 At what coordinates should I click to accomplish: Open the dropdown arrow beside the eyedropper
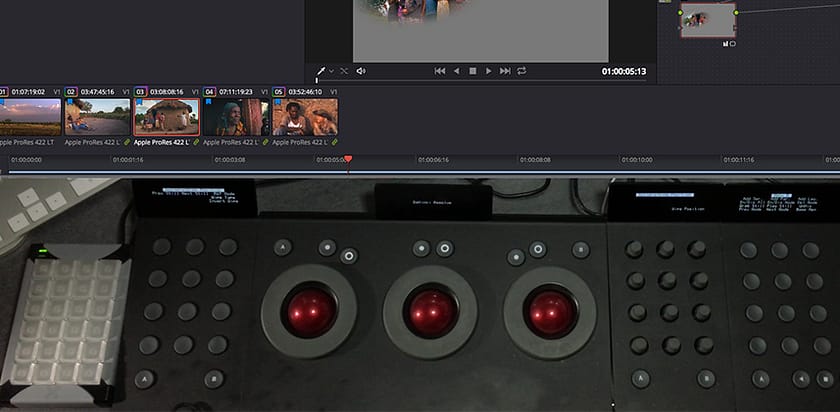331,71
